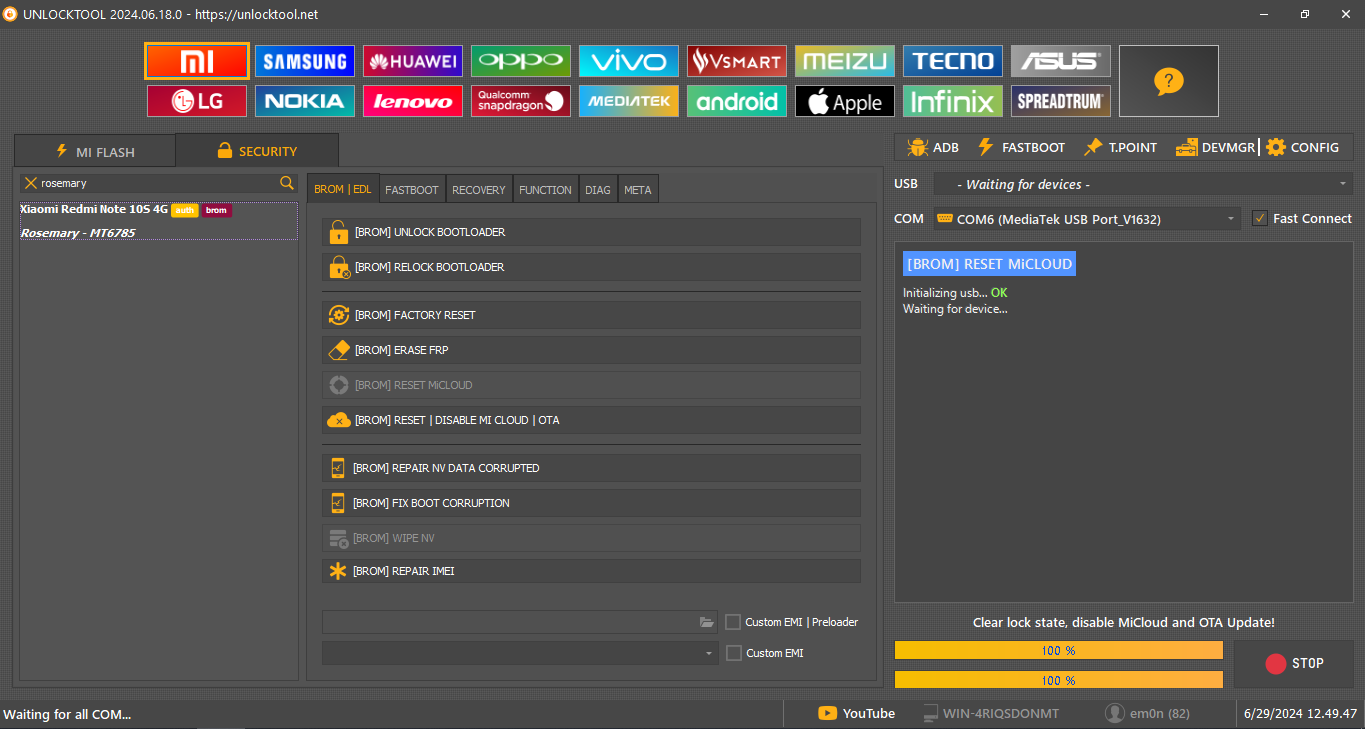1365x729 pixels.
Task: Select the Mi (Xiaomi) brand icon
Action: (197, 61)
